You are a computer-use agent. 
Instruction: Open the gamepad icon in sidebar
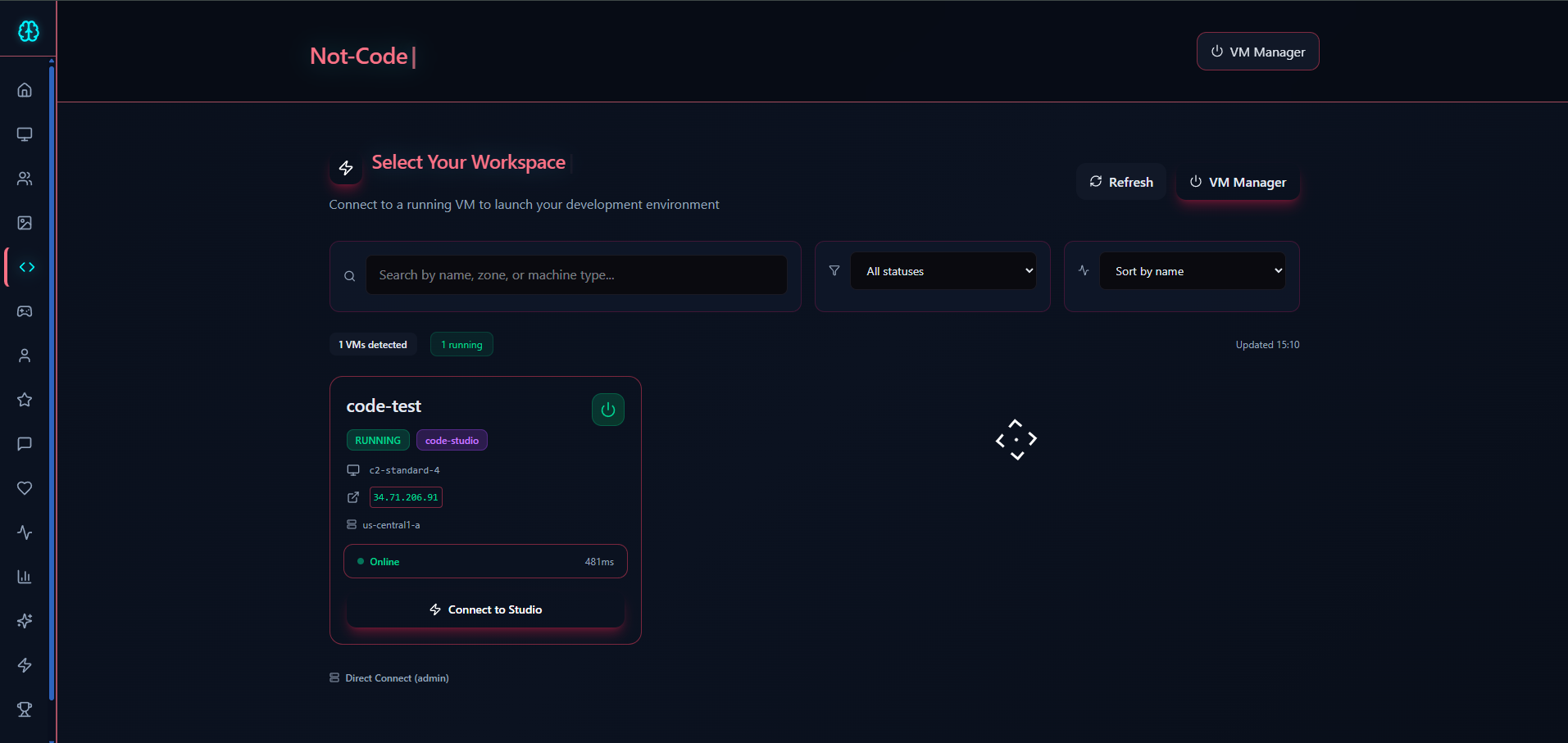(25, 311)
